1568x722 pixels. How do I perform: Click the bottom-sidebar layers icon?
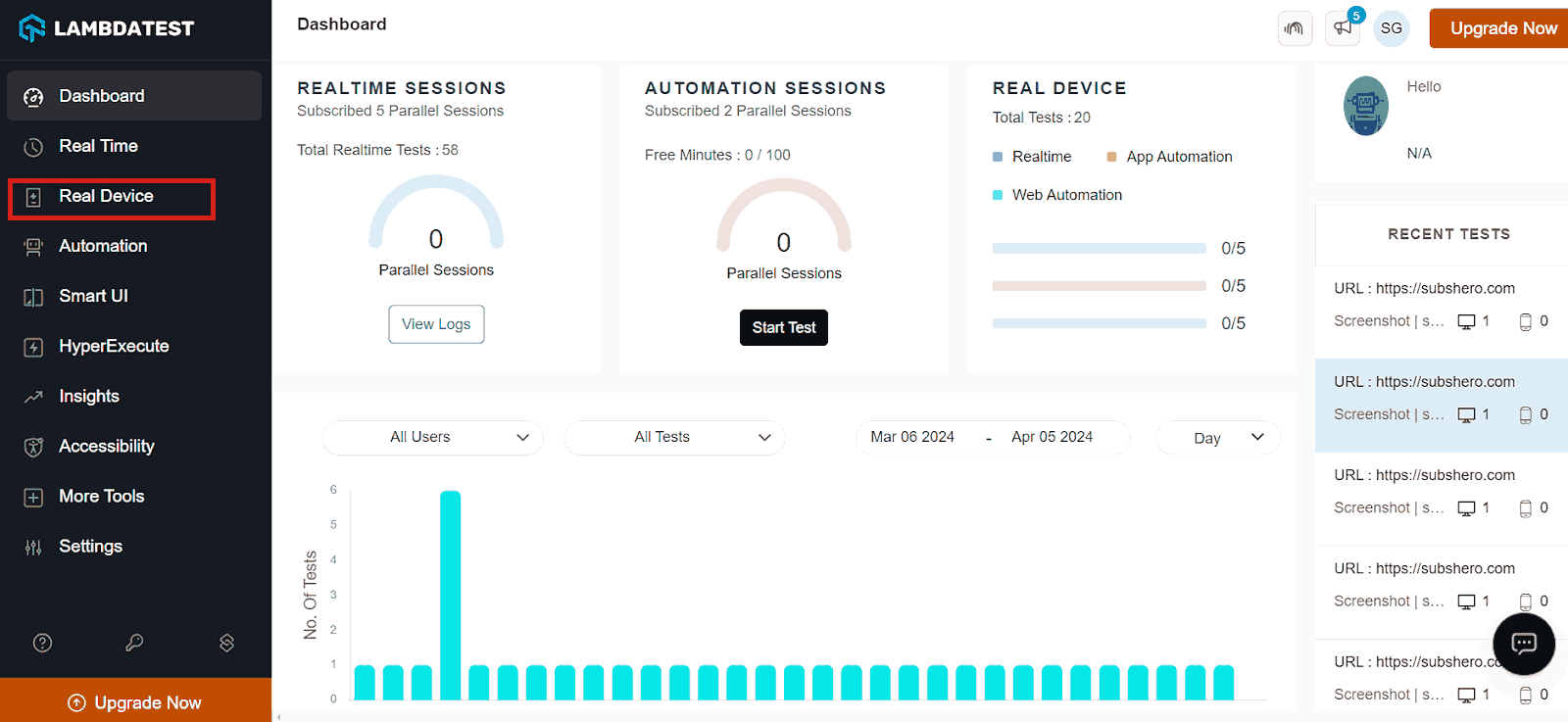click(x=226, y=643)
